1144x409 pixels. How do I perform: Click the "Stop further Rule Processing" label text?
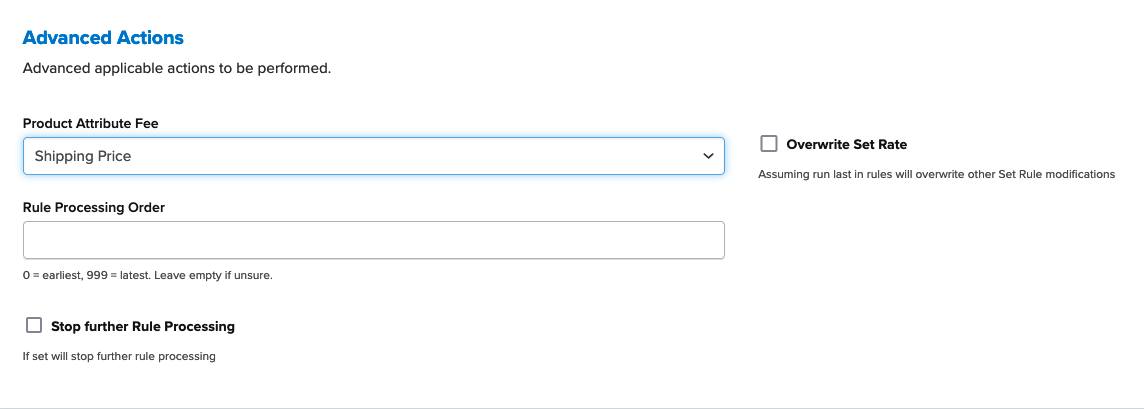pos(142,326)
